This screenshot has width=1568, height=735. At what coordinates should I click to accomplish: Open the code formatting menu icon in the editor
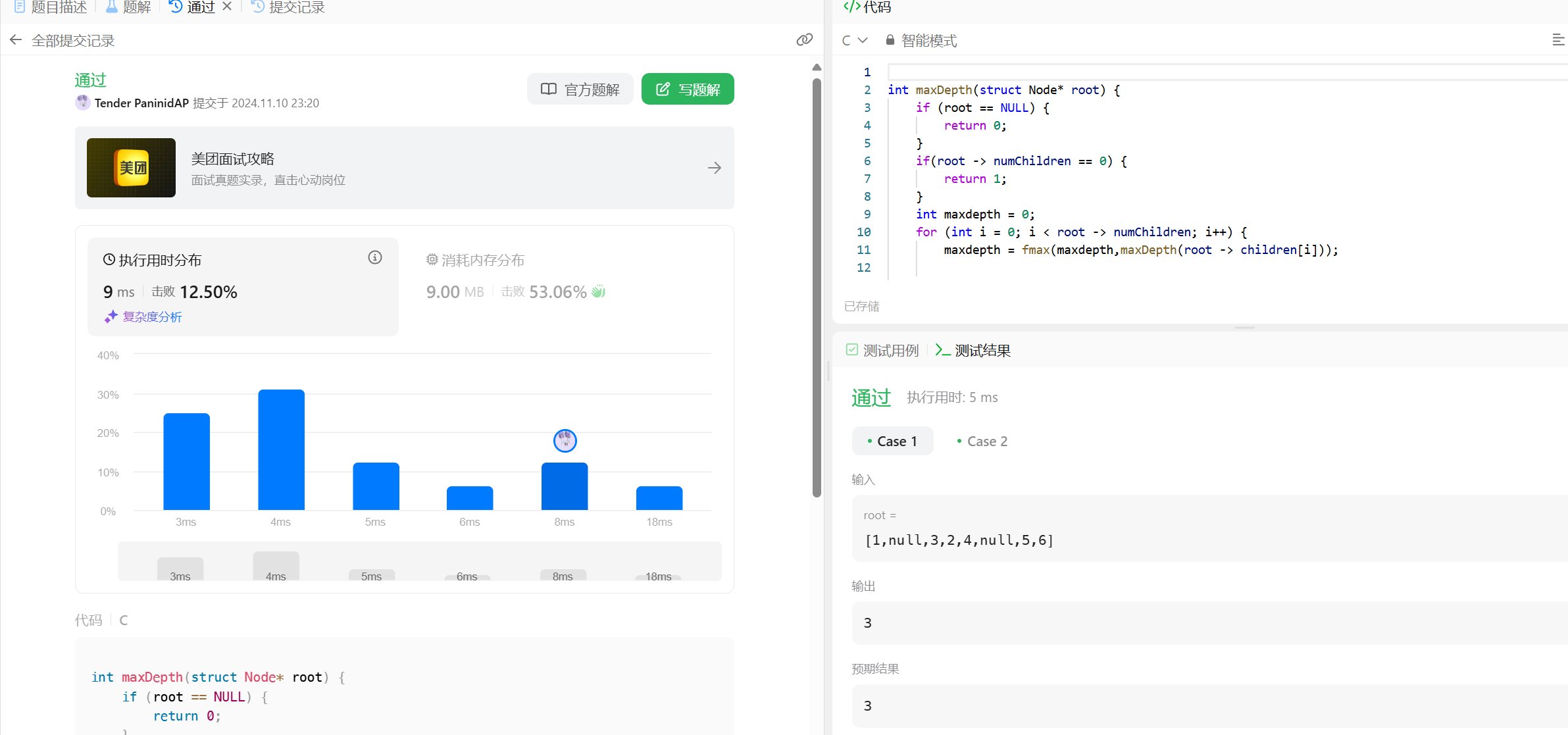1557,40
